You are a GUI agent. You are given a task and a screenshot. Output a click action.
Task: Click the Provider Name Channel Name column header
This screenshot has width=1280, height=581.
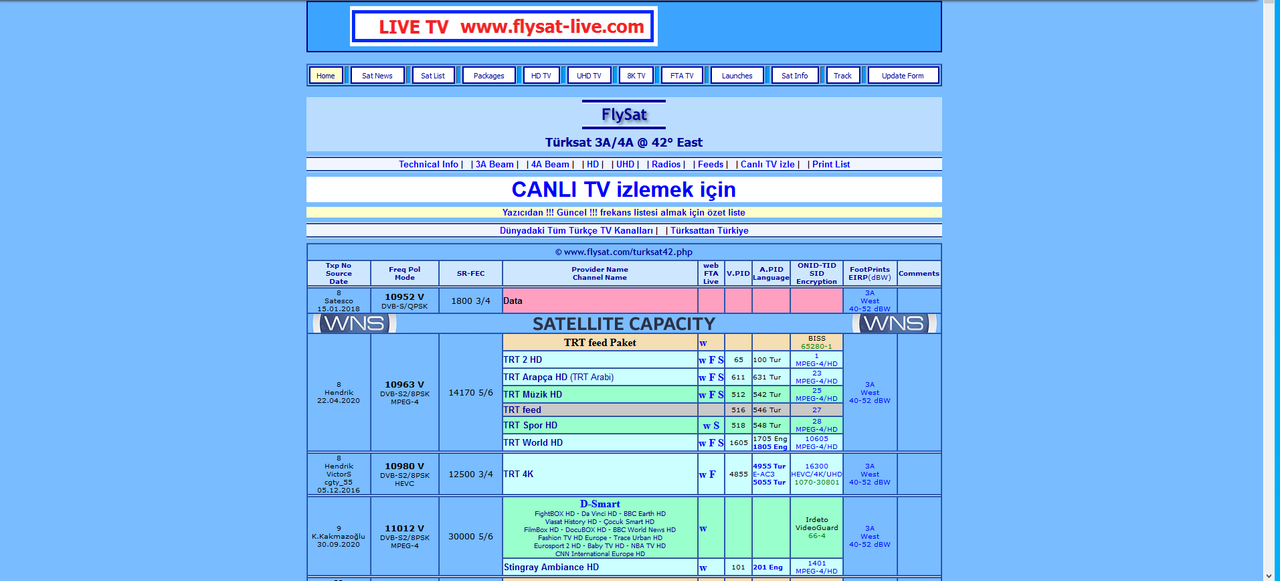click(x=600, y=273)
